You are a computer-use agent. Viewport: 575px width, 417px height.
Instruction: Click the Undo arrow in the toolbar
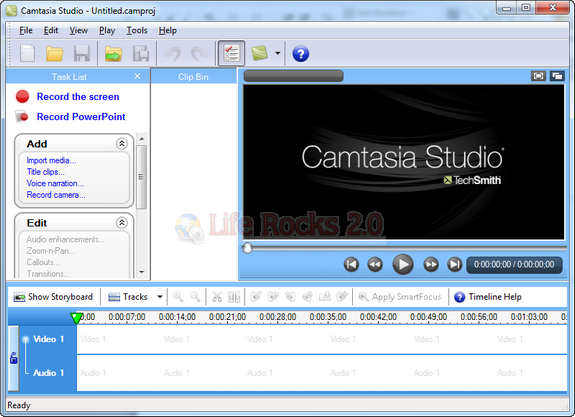pyautogui.click(x=172, y=54)
